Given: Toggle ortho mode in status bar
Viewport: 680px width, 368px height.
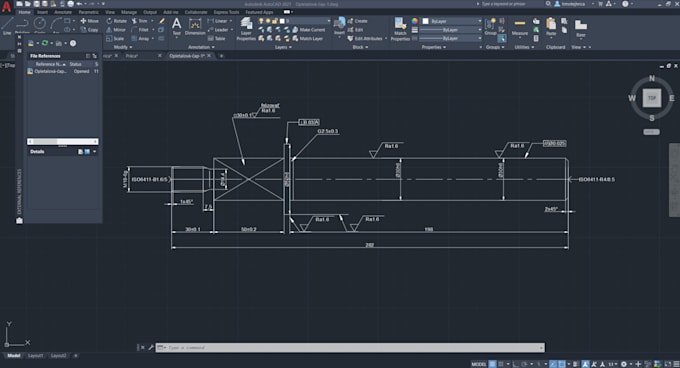Looking at the screenshot, I should (x=516, y=364).
